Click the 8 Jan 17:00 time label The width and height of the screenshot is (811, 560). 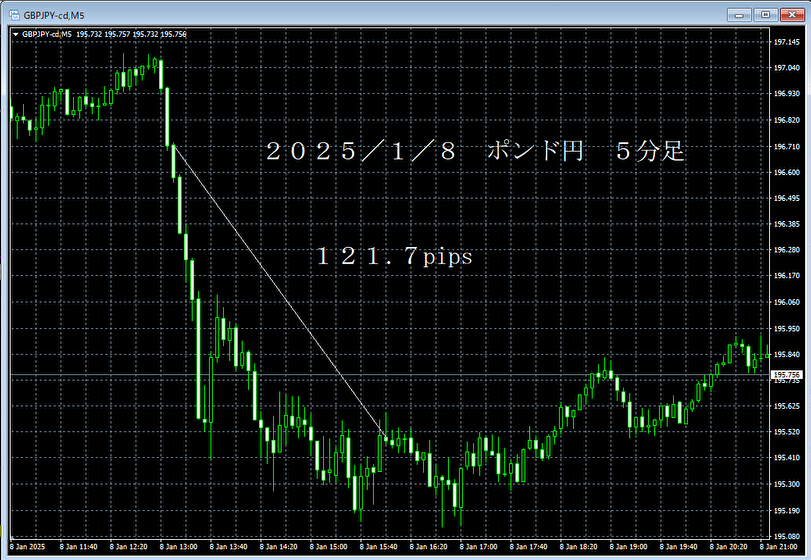[482, 547]
